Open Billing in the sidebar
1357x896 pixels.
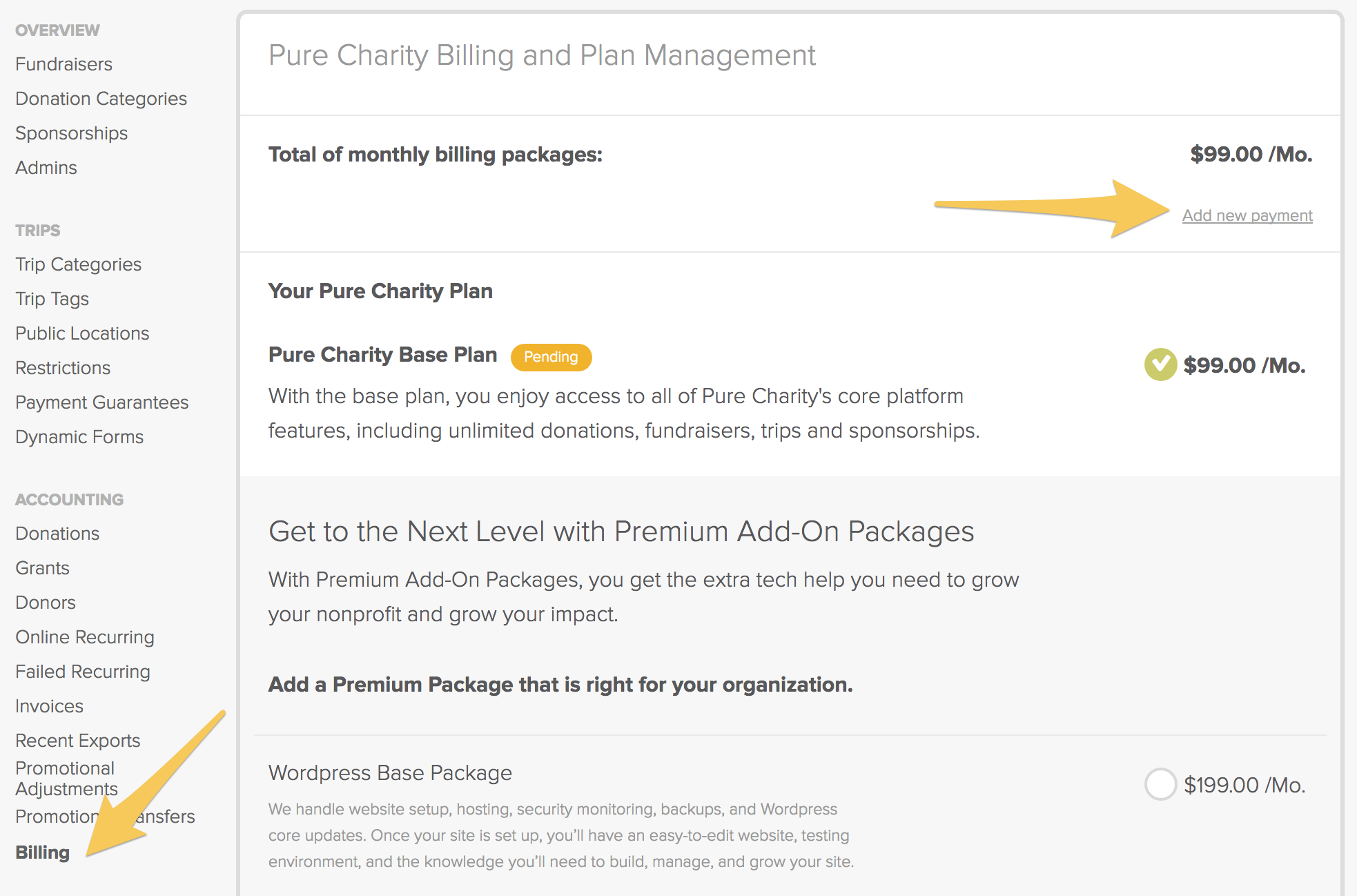[43, 852]
